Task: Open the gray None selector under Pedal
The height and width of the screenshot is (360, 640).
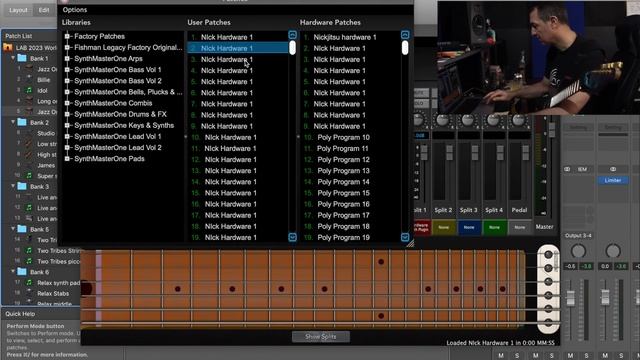Action: coord(520,227)
